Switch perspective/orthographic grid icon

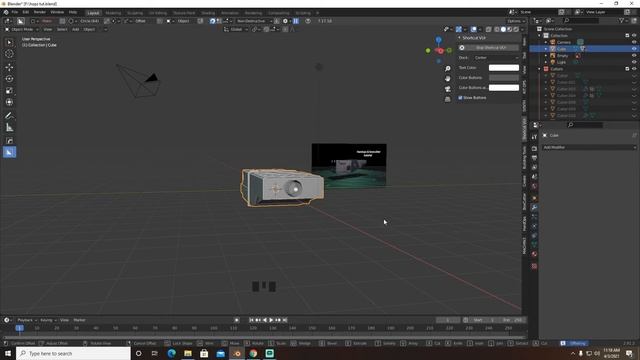[x=448, y=99]
